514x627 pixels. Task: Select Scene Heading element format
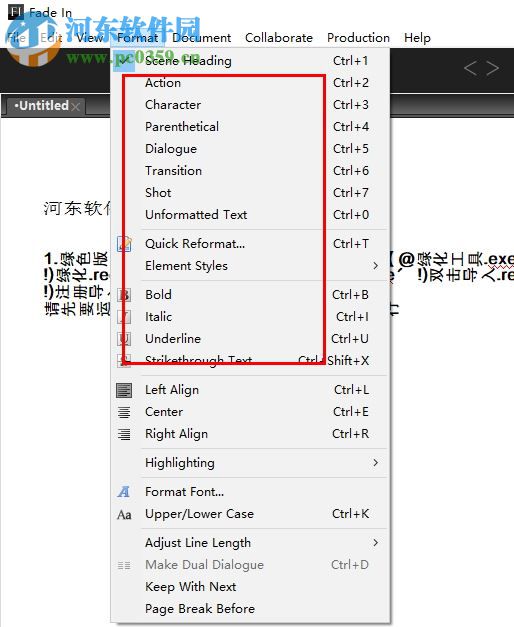coord(250,61)
